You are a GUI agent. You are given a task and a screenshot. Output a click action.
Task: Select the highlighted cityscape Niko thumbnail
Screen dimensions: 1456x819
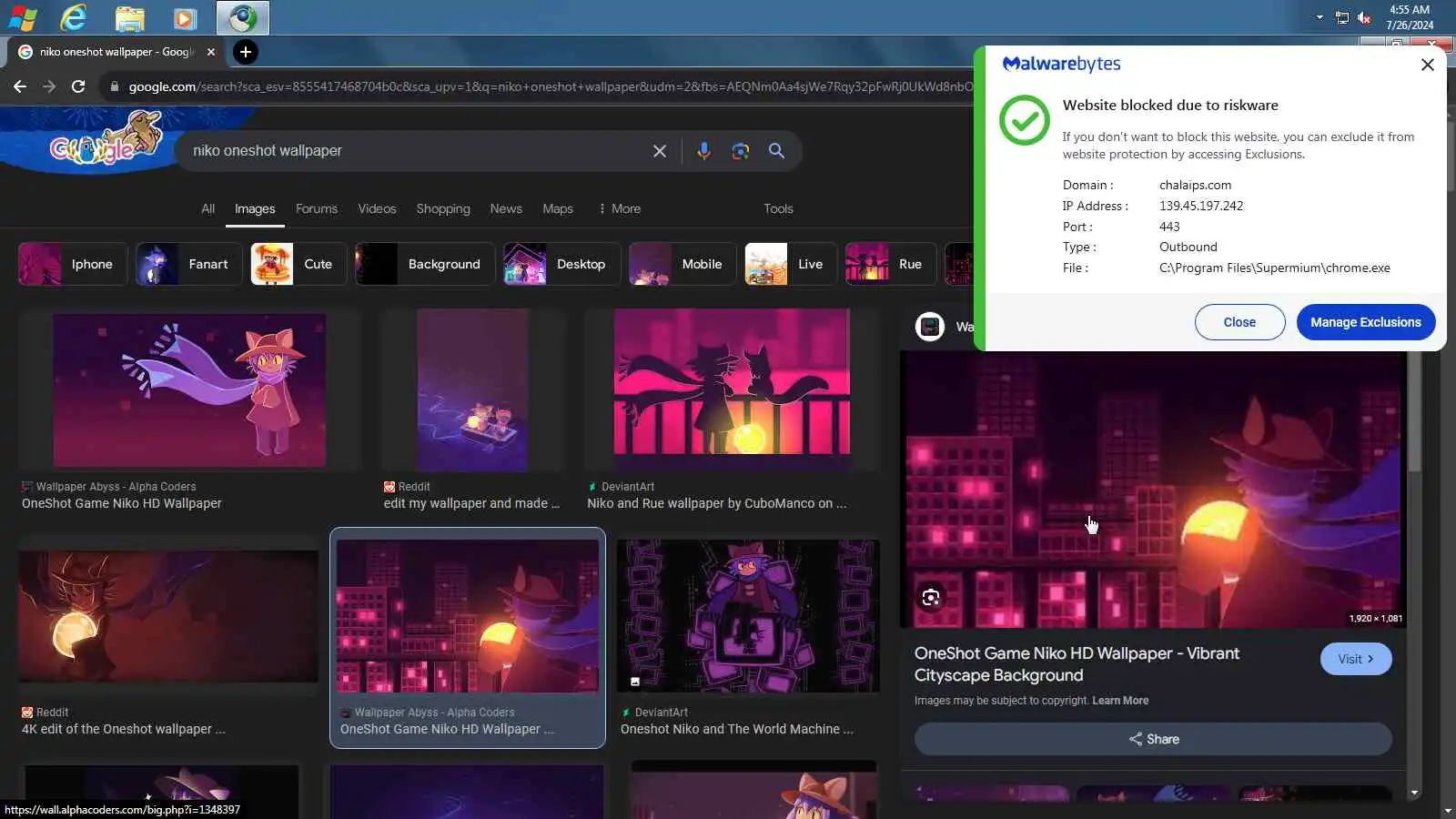coord(468,616)
